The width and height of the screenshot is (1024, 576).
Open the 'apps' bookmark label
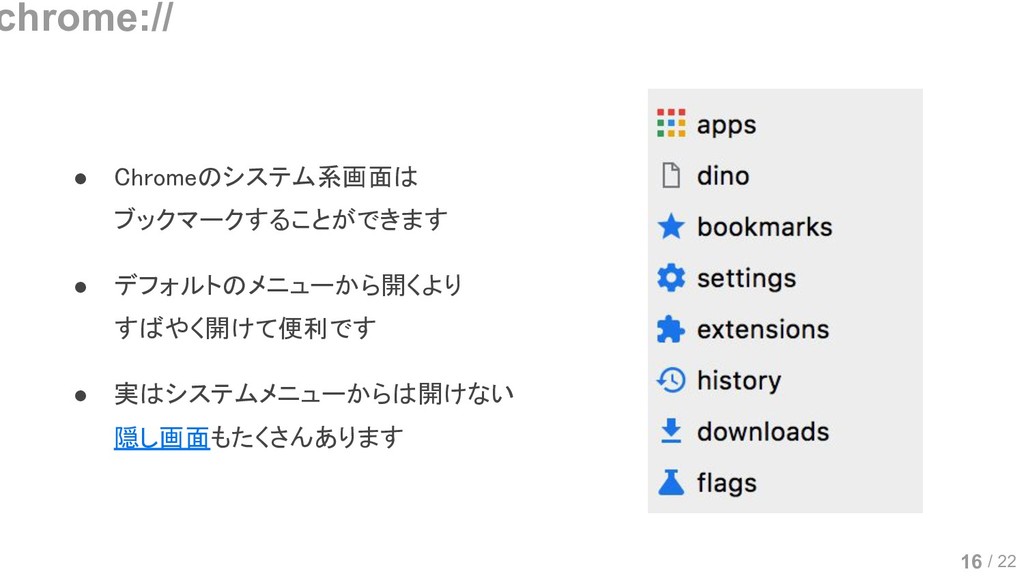click(726, 125)
